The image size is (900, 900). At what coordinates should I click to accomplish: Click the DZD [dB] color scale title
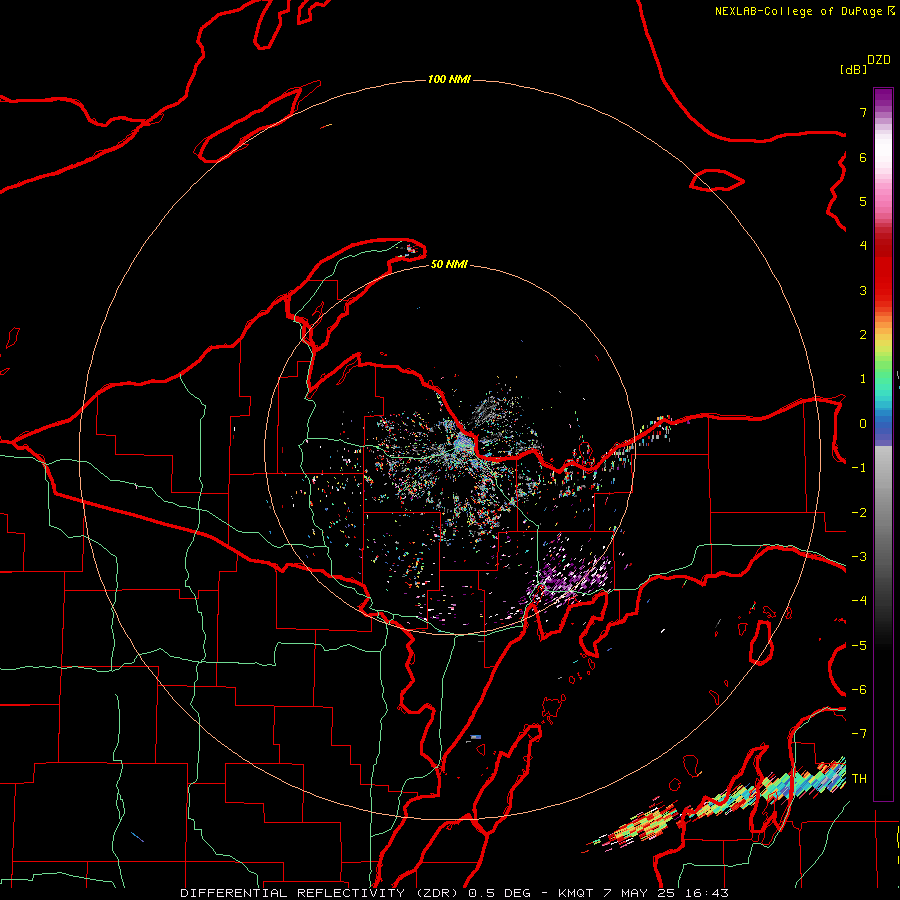click(865, 64)
